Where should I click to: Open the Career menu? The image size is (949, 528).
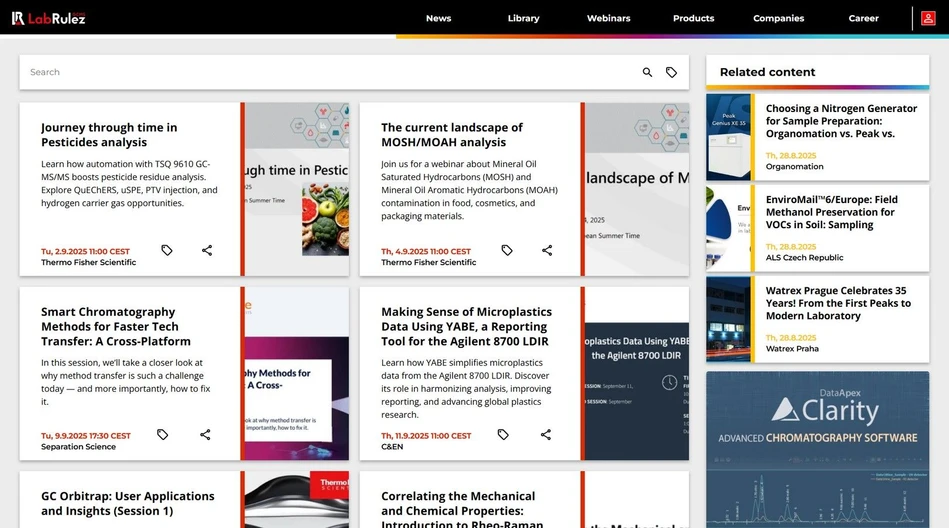tap(864, 18)
